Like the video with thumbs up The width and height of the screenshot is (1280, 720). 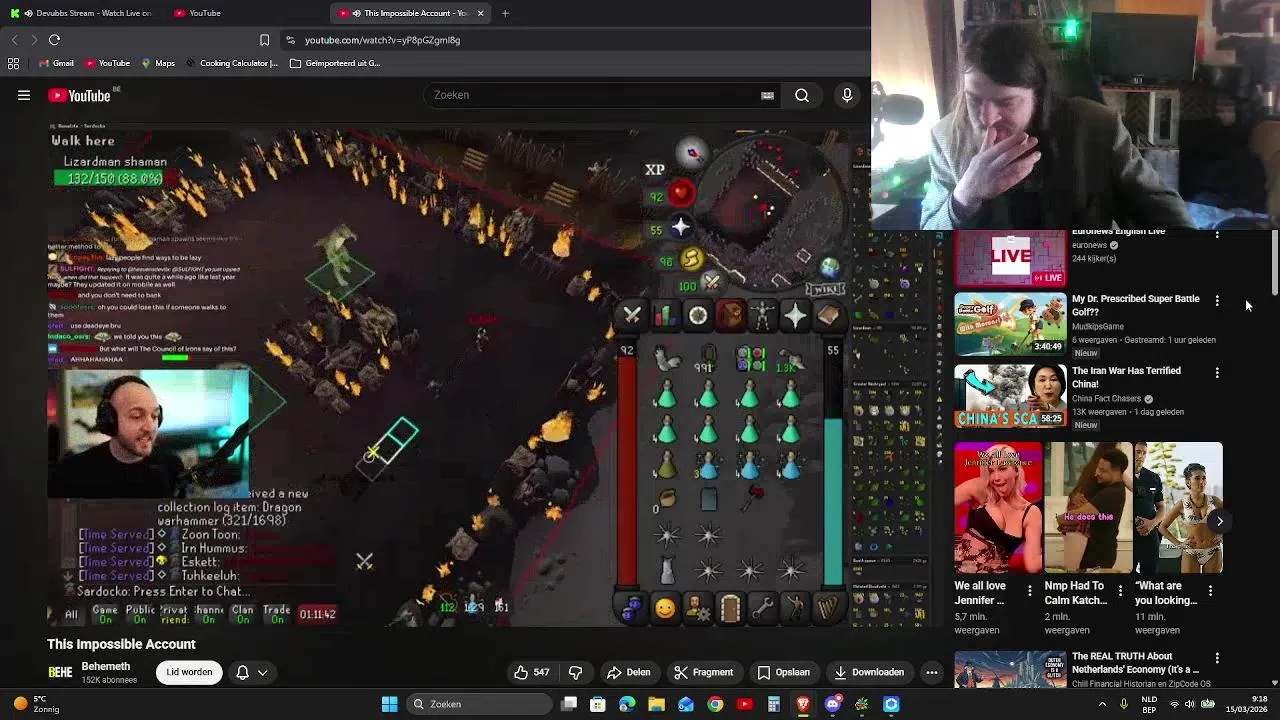tap(531, 672)
